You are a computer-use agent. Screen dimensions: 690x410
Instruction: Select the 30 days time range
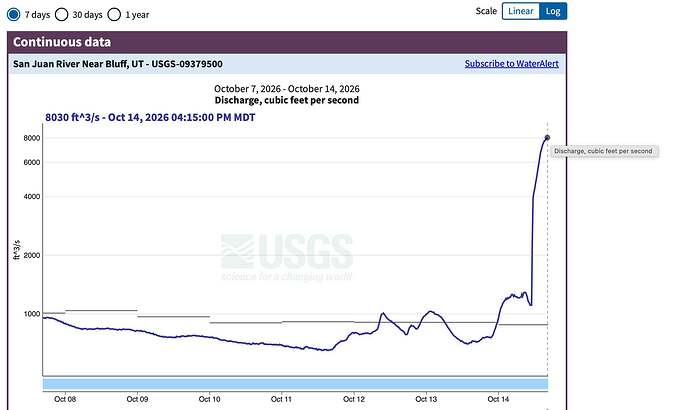(x=62, y=15)
